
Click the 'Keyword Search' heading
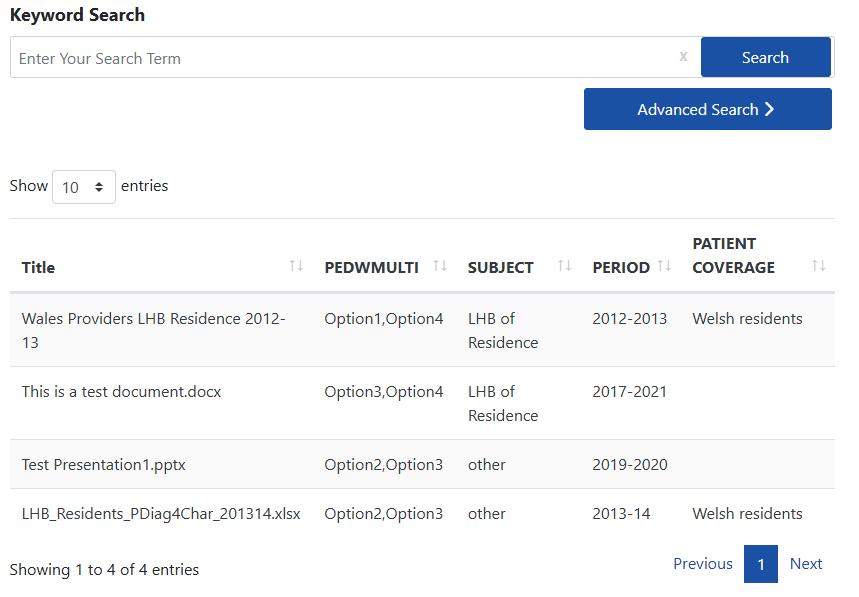(77, 15)
